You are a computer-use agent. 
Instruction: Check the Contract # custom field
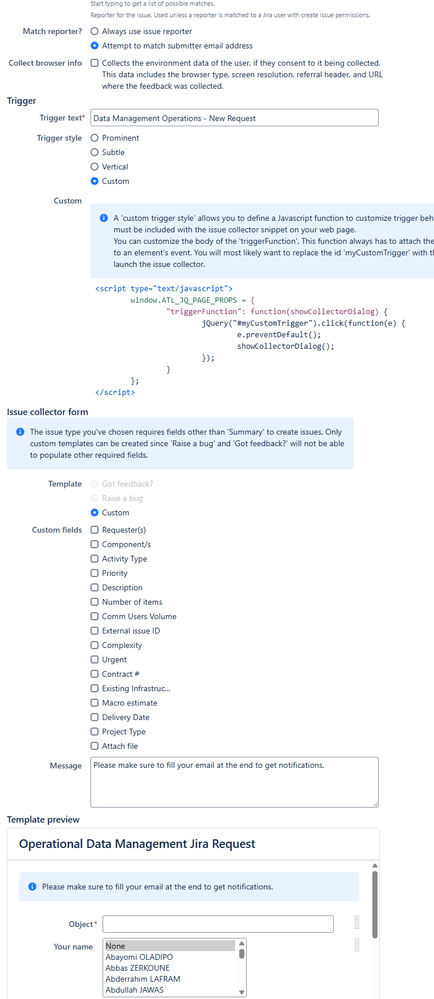tap(95, 674)
